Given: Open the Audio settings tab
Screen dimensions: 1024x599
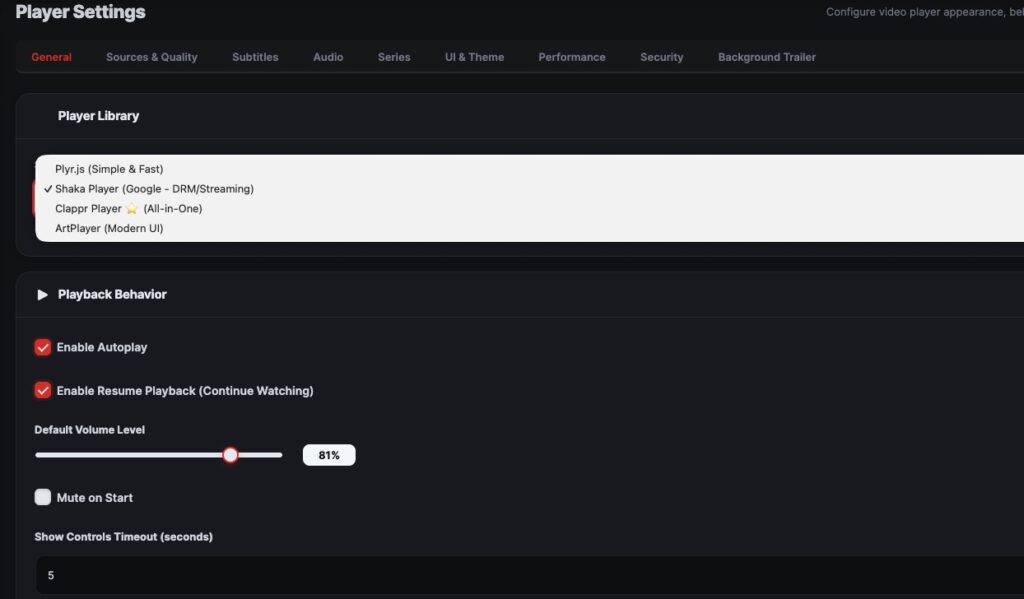Looking at the screenshot, I should [x=328, y=57].
